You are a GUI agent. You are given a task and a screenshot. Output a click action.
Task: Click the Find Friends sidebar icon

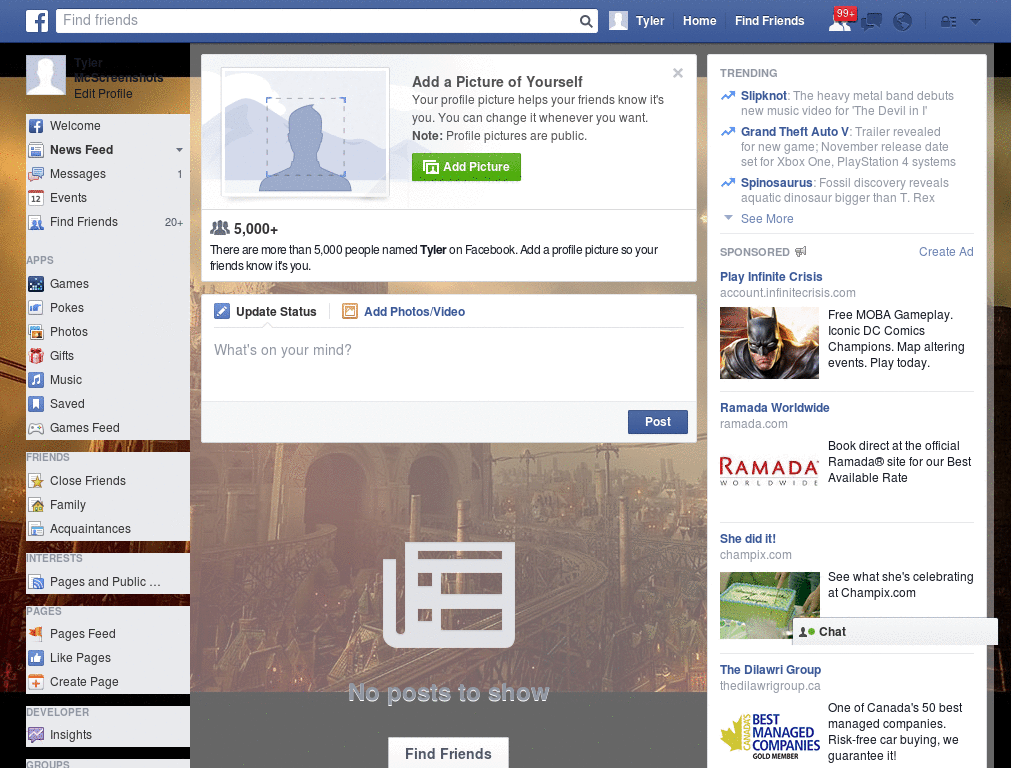(36, 222)
